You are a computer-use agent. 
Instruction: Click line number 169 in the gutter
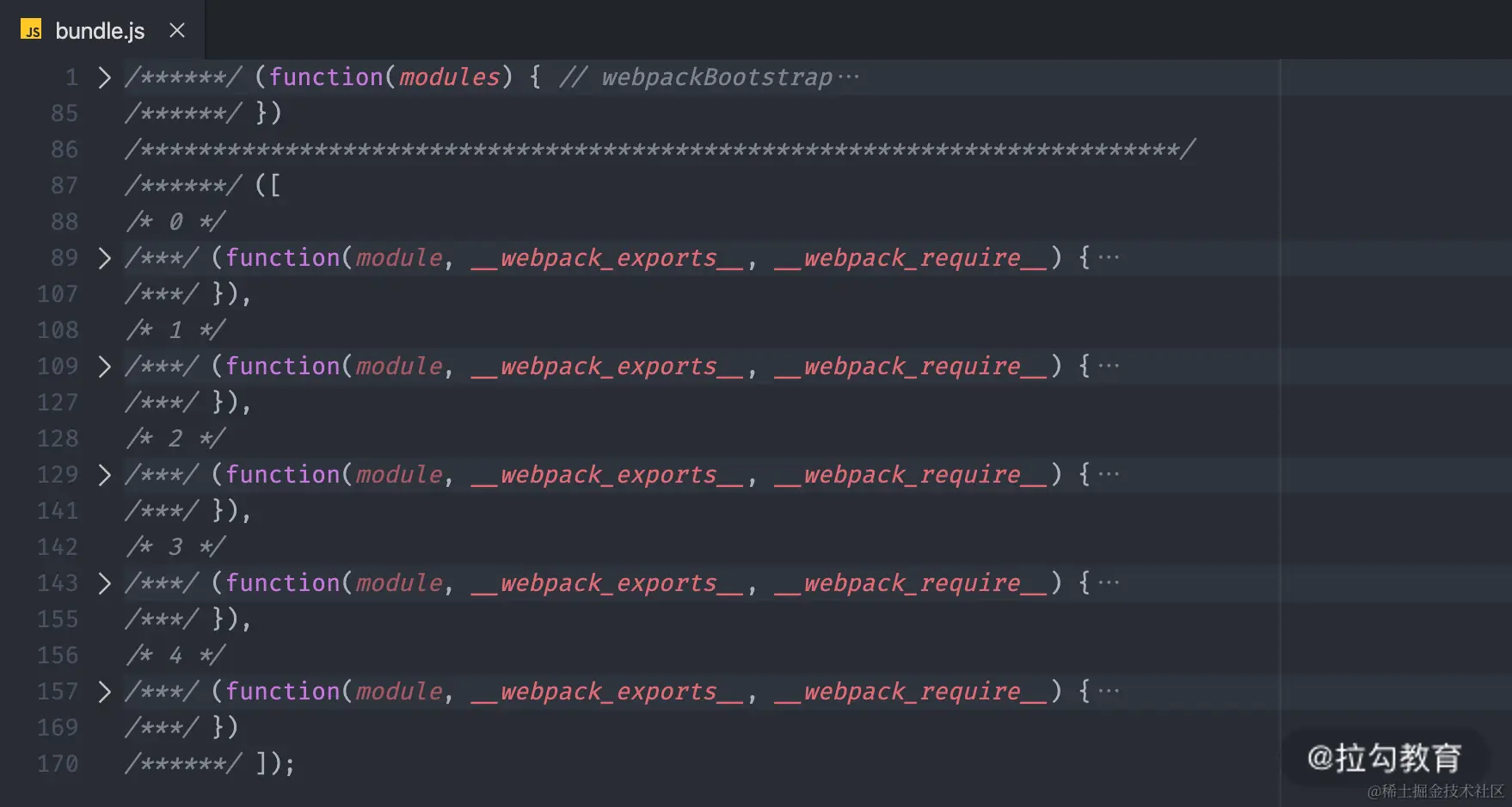pos(58,728)
